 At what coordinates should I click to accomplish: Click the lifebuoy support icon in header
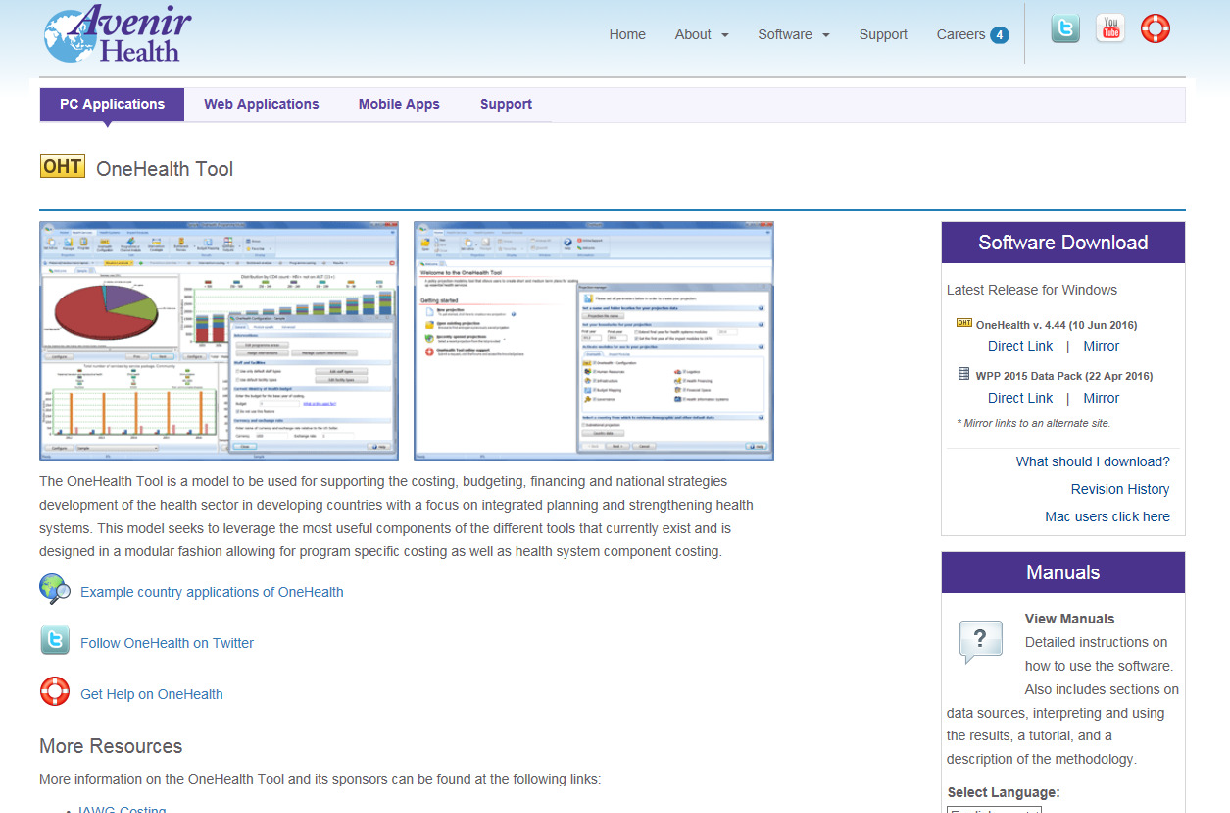[1155, 29]
